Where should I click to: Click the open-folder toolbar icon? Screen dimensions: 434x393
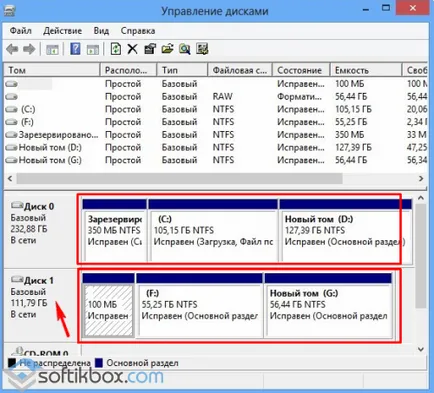(167, 49)
